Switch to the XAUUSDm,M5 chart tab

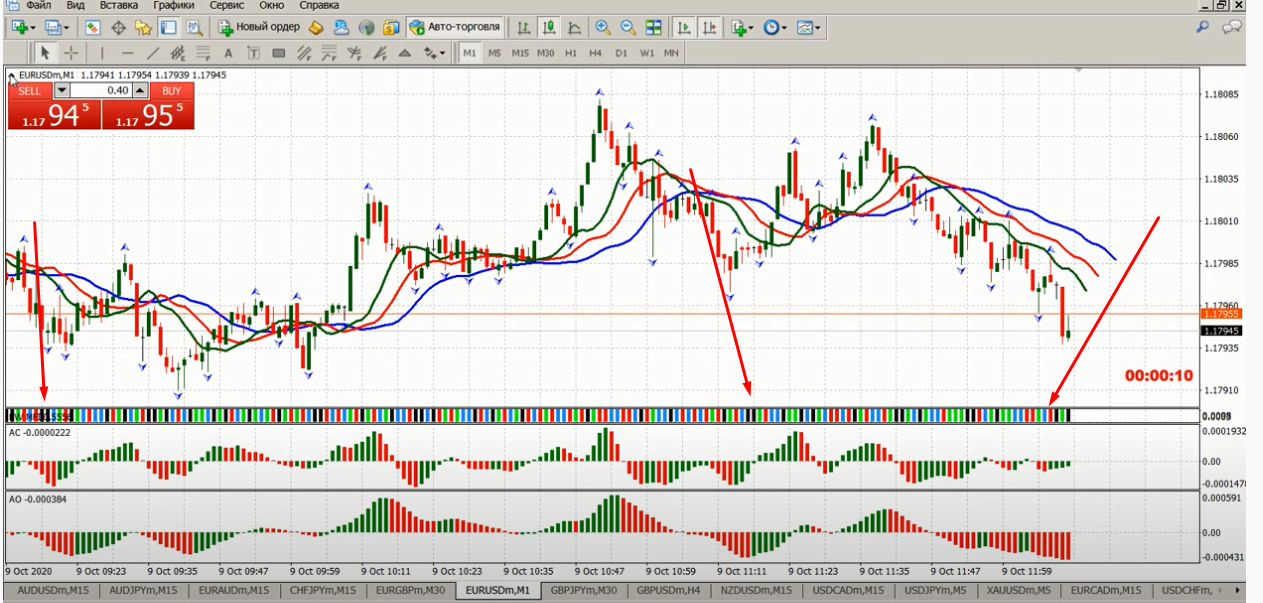[1018, 591]
